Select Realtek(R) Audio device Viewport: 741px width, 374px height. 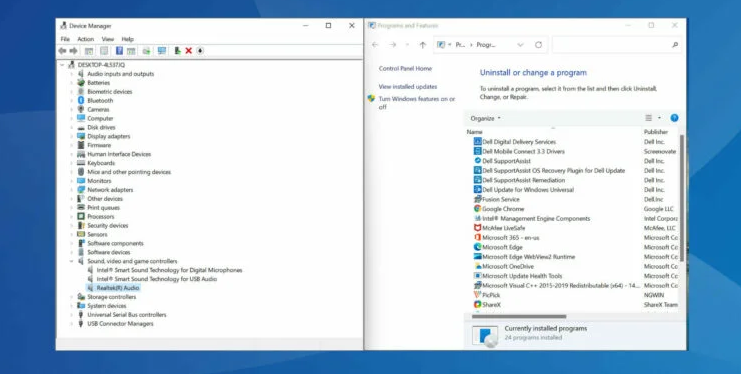pos(118,288)
